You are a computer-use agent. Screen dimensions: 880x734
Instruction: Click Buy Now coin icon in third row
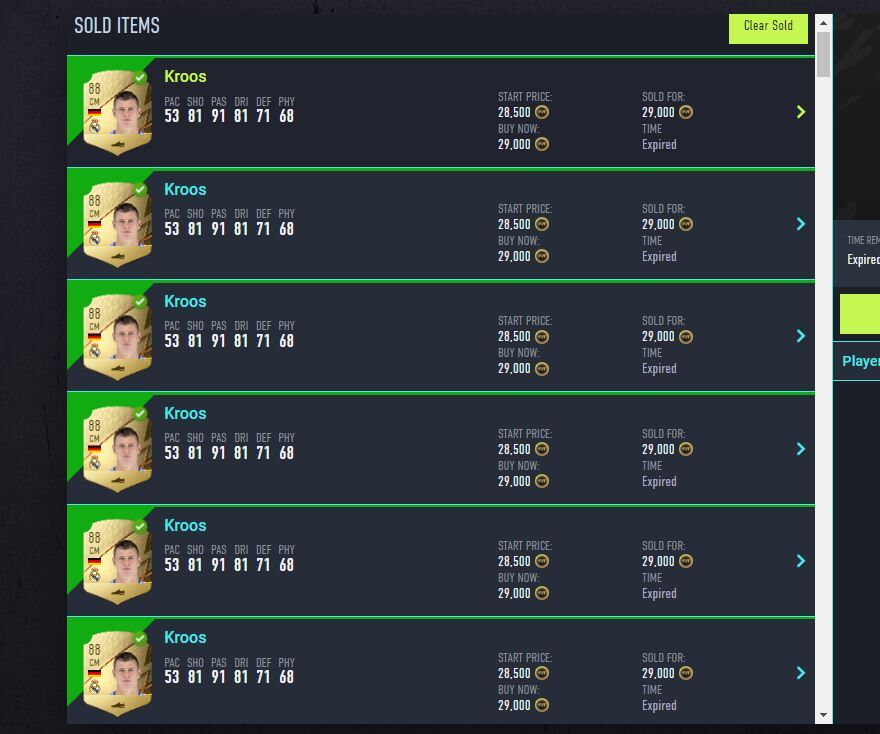tap(542, 369)
